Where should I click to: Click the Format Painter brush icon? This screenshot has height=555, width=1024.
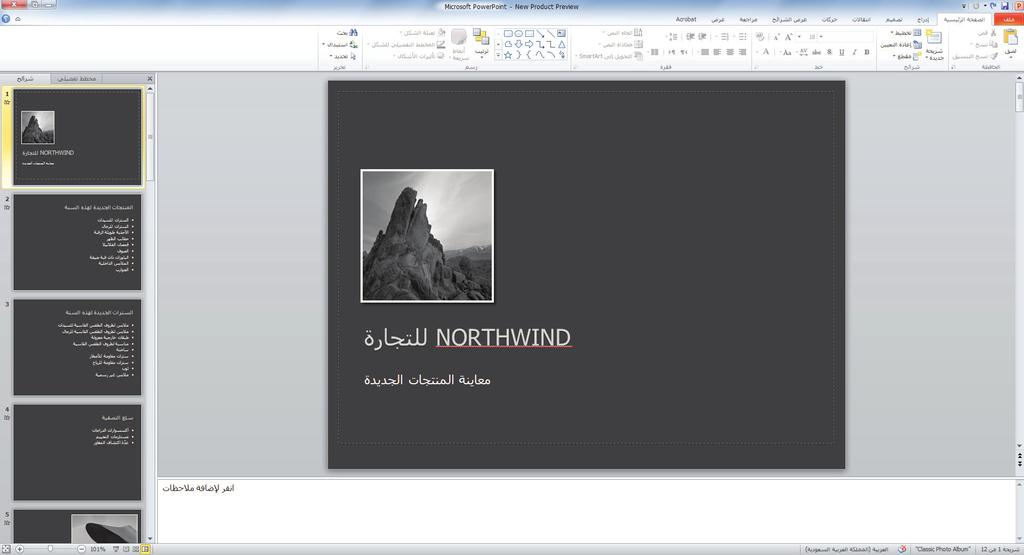pos(994,56)
